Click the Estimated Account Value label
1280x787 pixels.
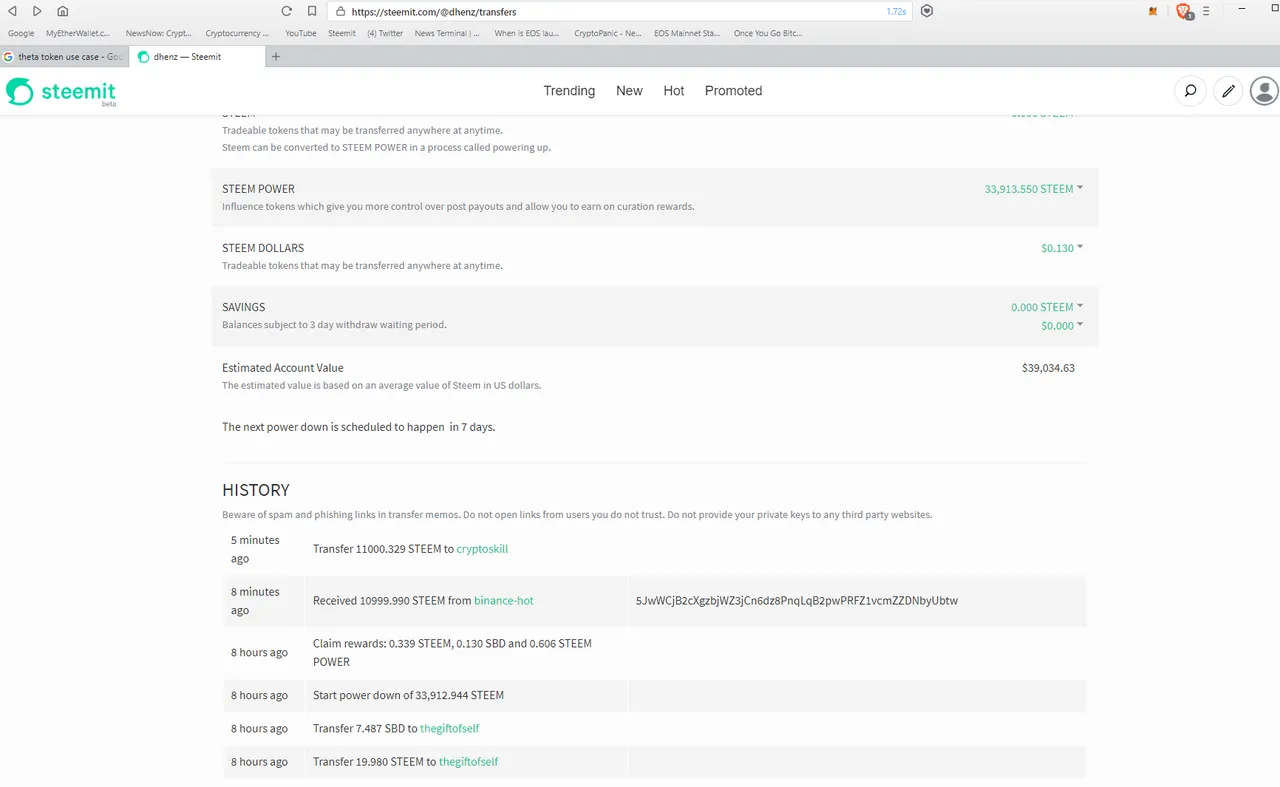click(282, 368)
